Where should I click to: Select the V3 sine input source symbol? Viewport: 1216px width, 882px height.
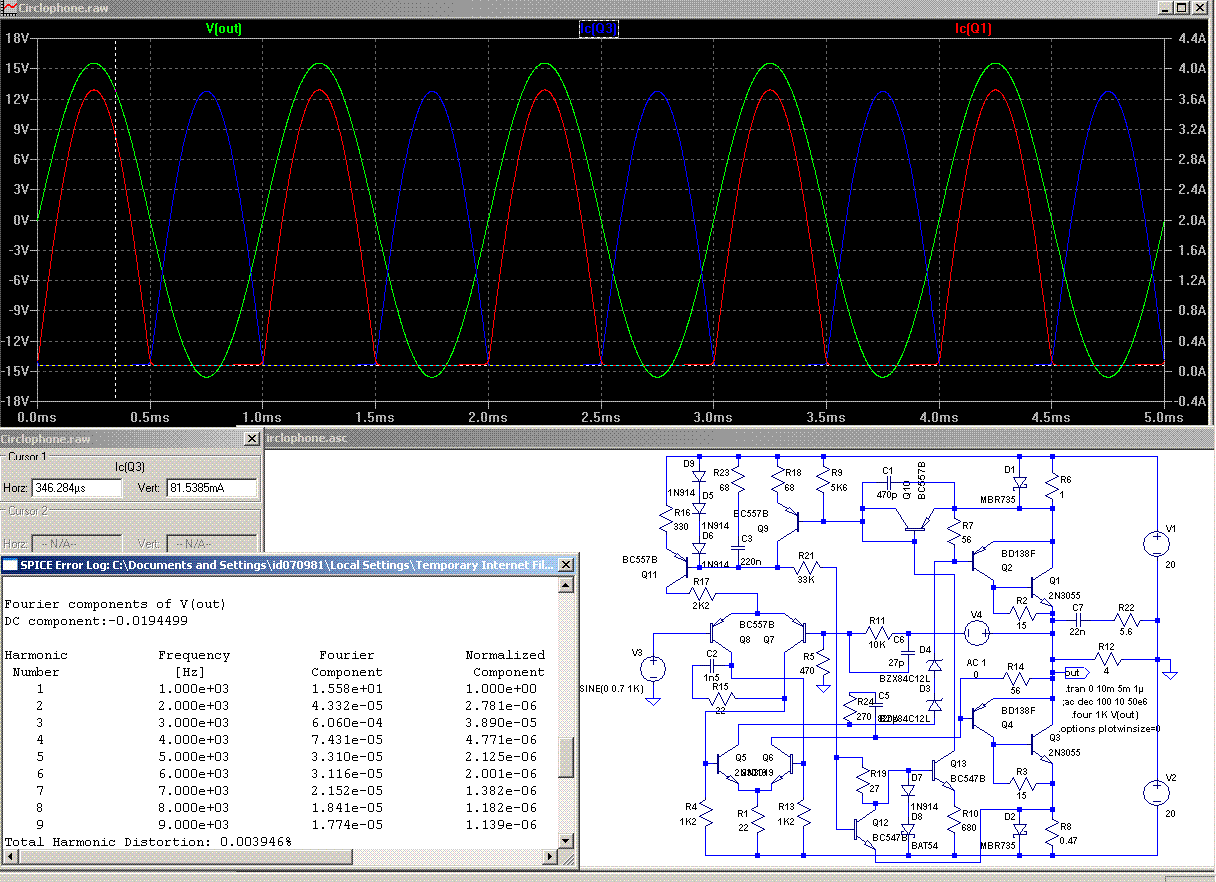(653, 668)
